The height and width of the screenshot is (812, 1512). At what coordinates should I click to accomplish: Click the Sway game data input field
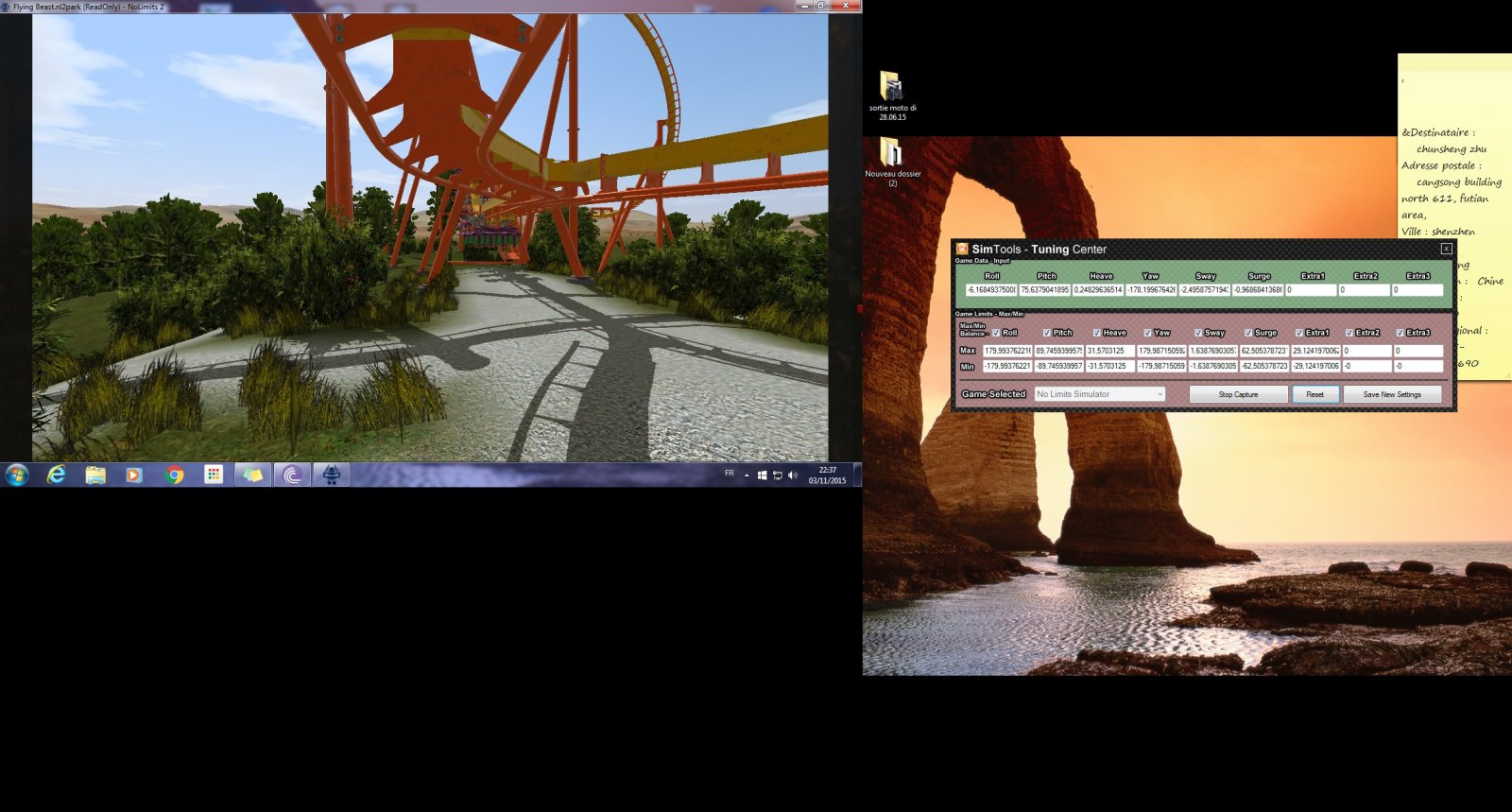pyautogui.click(x=1205, y=290)
